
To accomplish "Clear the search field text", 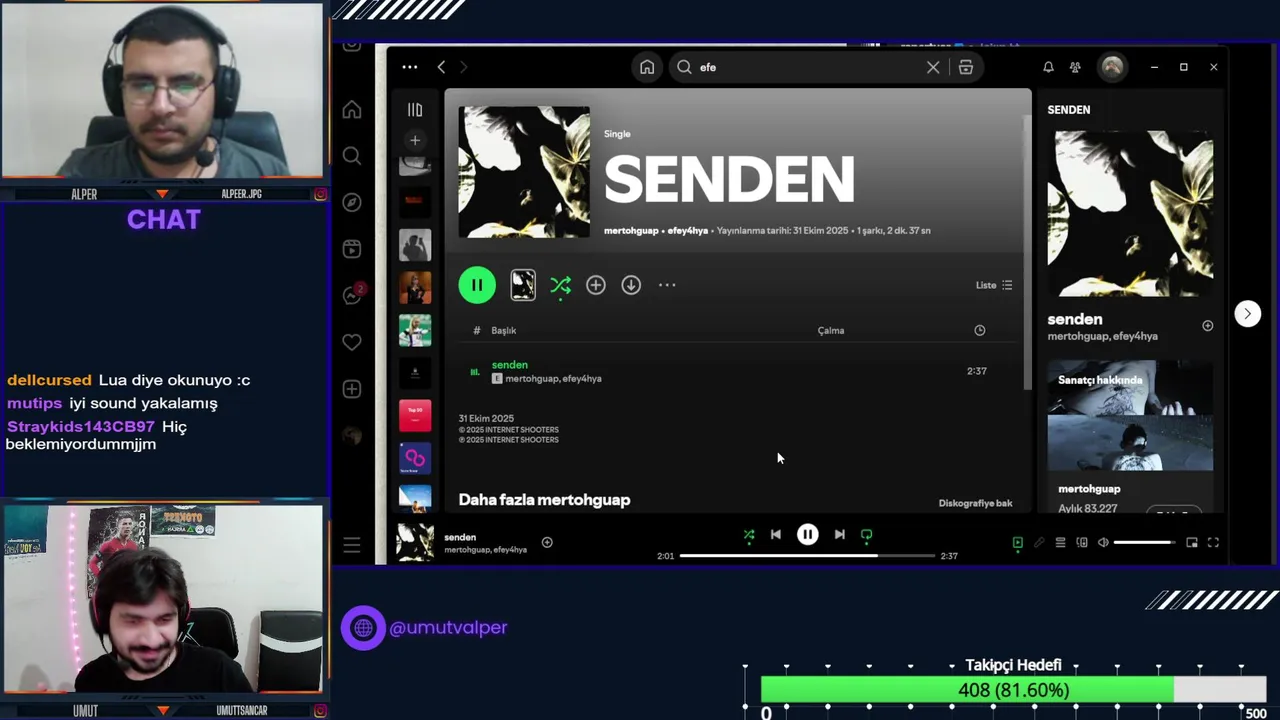I will pyautogui.click(x=933, y=67).
